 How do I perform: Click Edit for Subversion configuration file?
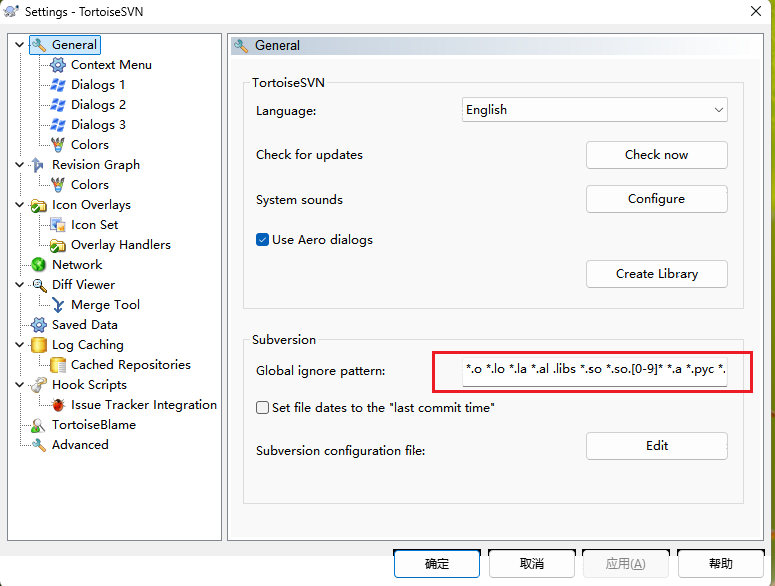(656, 446)
